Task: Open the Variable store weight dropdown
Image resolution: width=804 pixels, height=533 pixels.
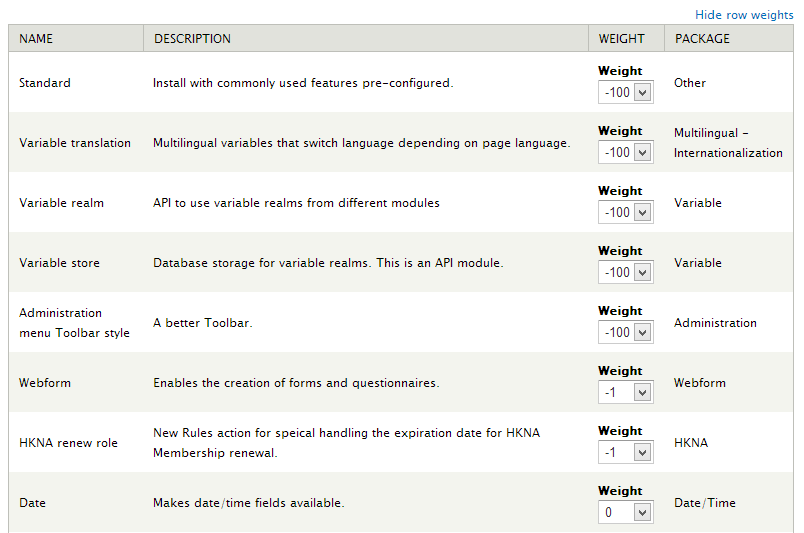Action: tap(625, 272)
